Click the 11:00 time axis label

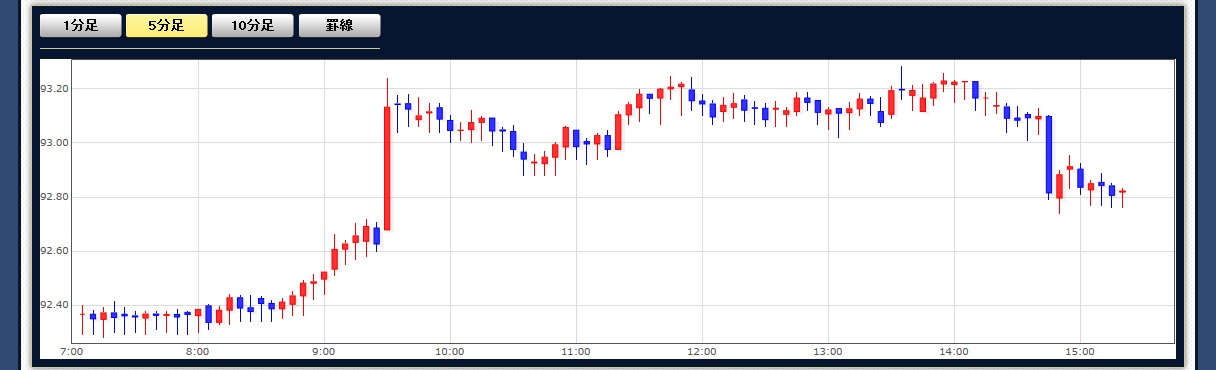[576, 352]
